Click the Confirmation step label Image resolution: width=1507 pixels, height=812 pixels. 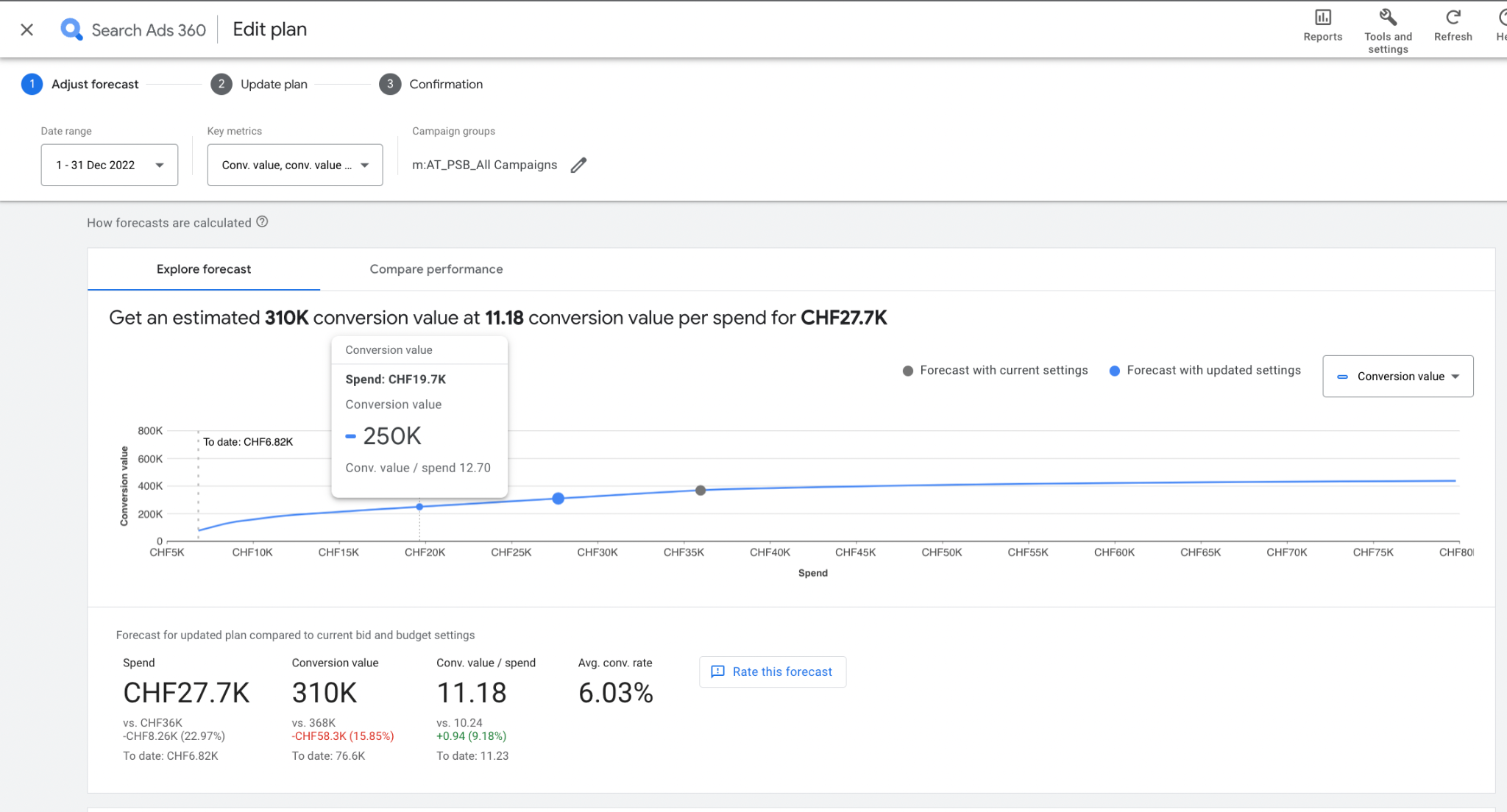click(446, 84)
